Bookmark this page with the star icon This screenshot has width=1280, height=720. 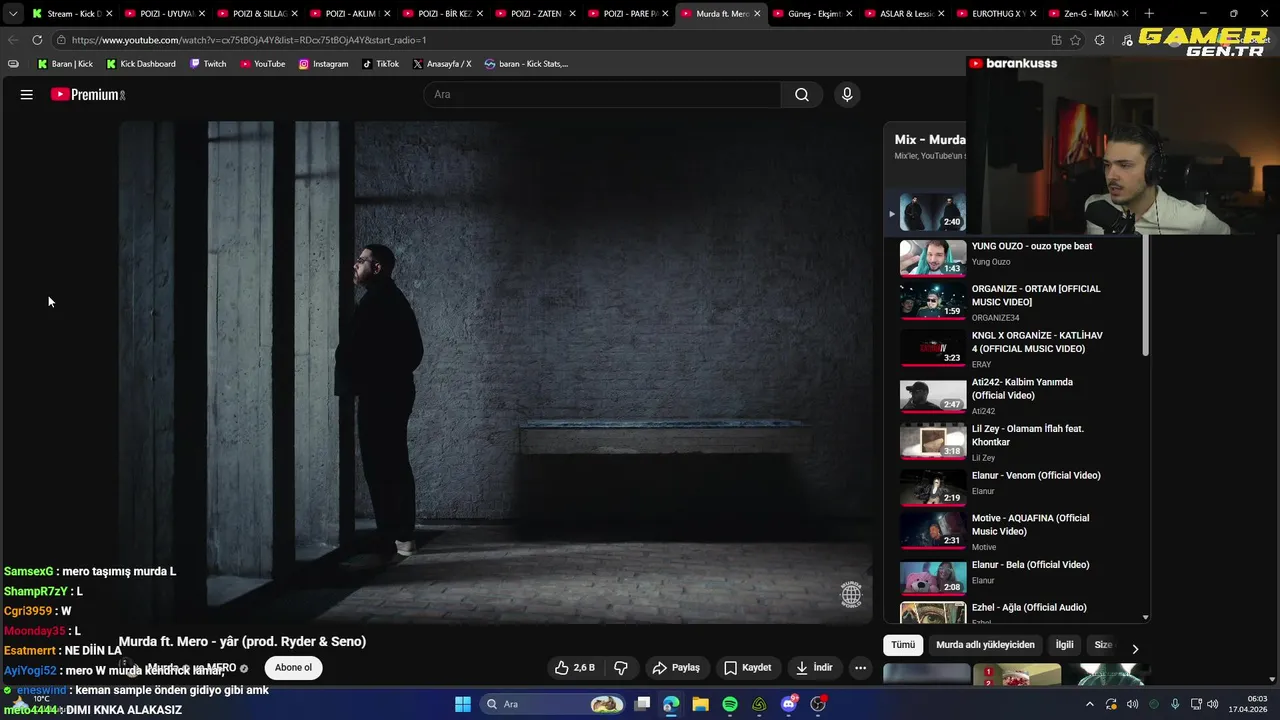(1076, 40)
